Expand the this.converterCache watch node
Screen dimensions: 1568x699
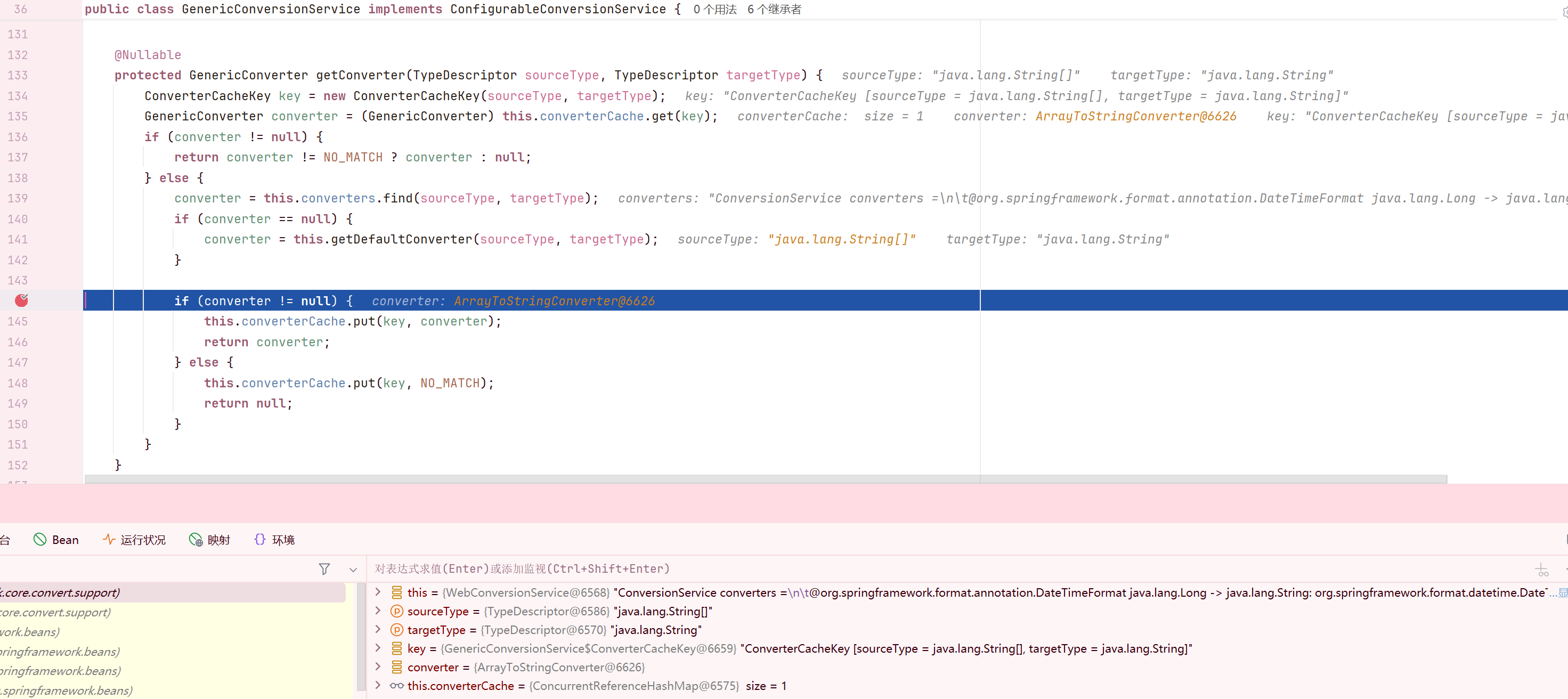point(378,686)
